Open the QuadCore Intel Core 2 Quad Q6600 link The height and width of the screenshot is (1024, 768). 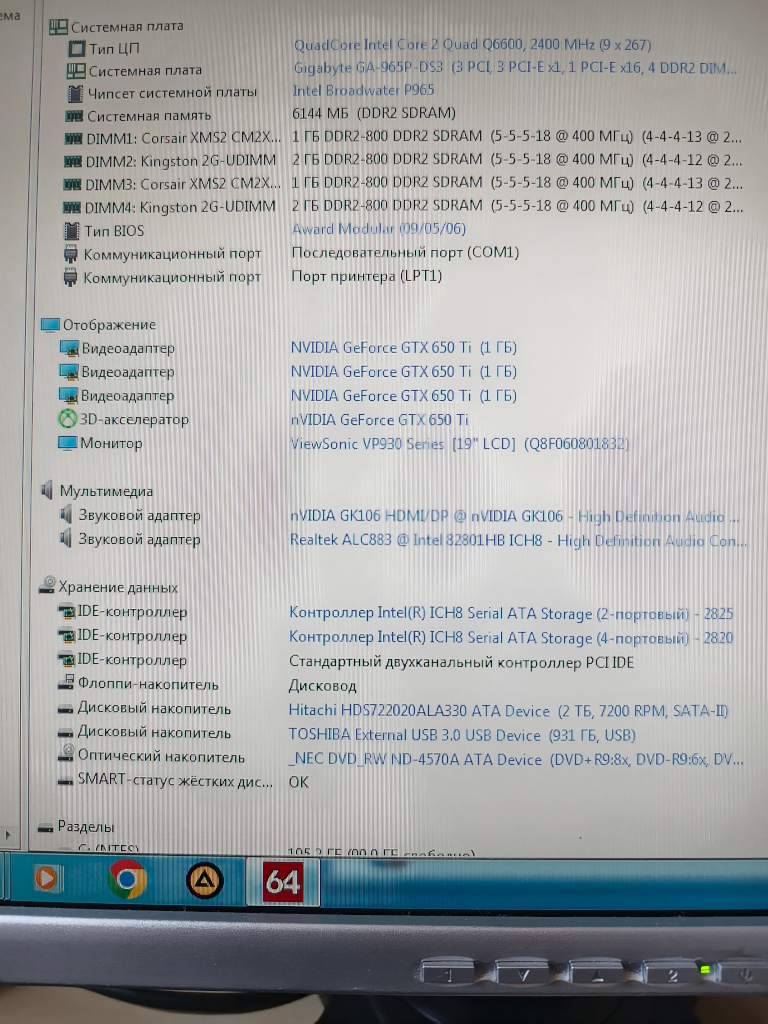pyautogui.click(x=472, y=44)
